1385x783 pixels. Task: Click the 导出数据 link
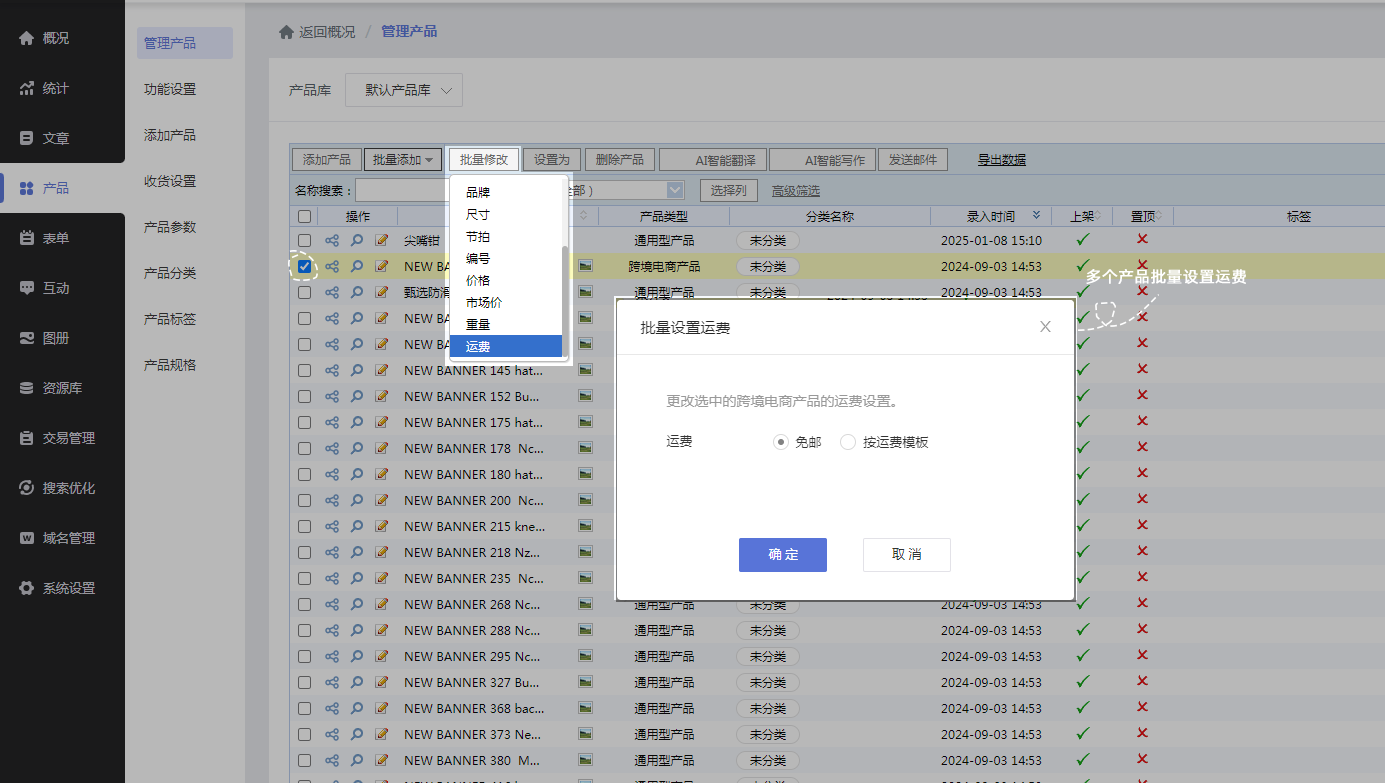(x=1001, y=160)
